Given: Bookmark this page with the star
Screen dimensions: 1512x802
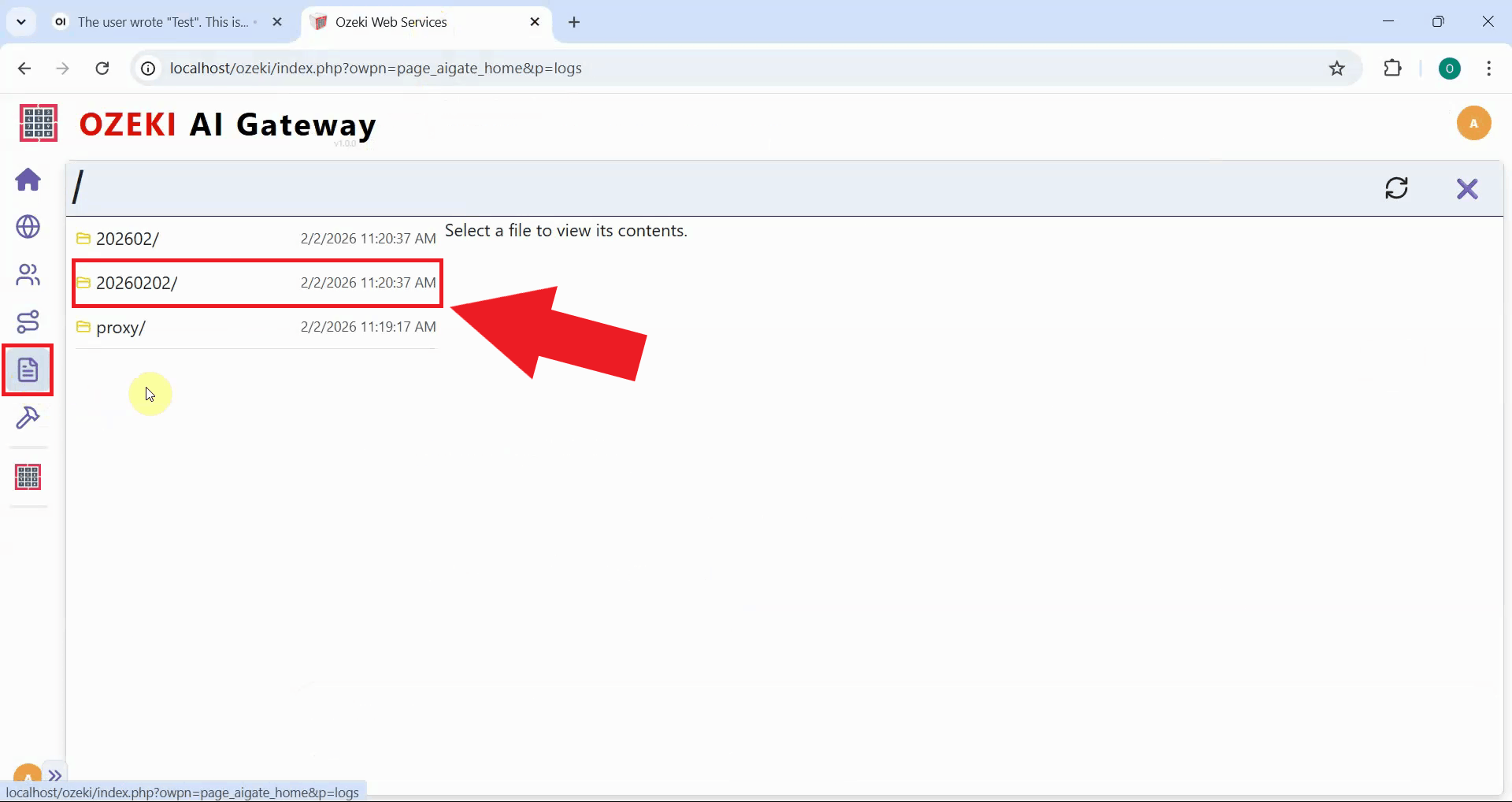Looking at the screenshot, I should point(1336,68).
